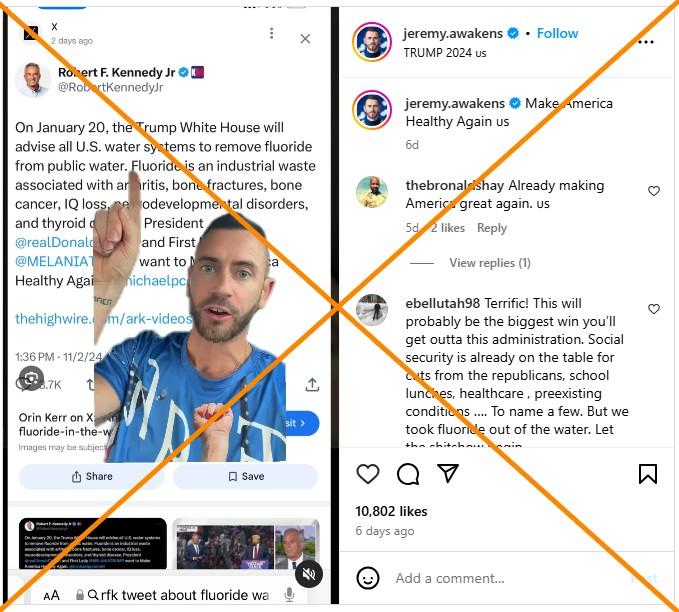Follow jeremy.awakens
The height and width of the screenshot is (612, 679).
click(x=557, y=33)
